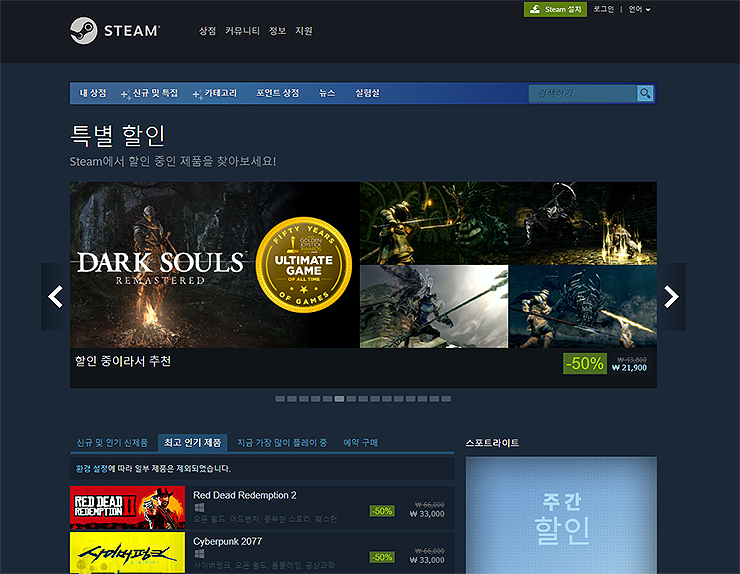Click Windows icon under Cyberpunk 2077
This screenshot has width=740, height=574.
point(199,554)
